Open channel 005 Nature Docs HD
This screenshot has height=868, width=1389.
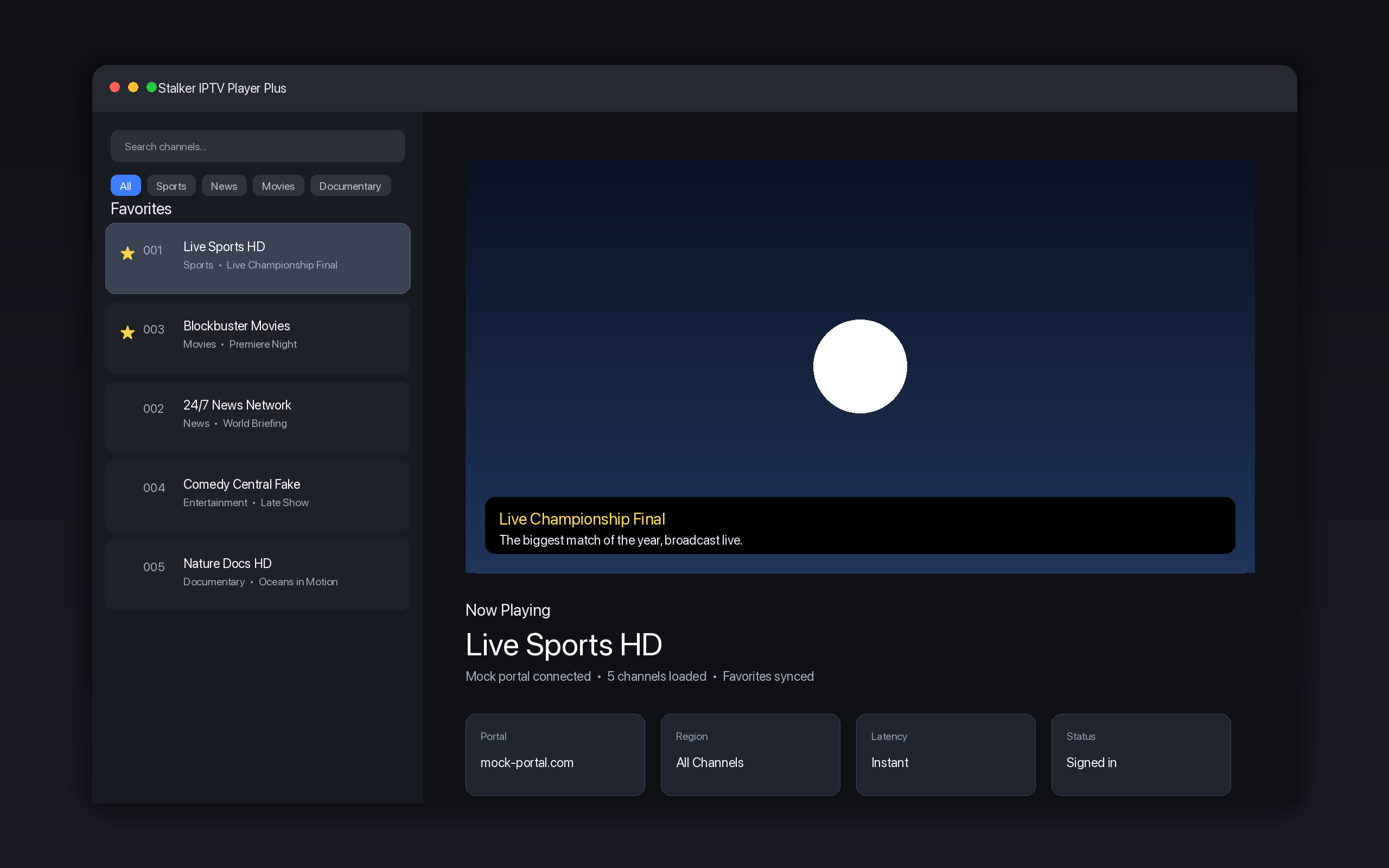pos(258,575)
